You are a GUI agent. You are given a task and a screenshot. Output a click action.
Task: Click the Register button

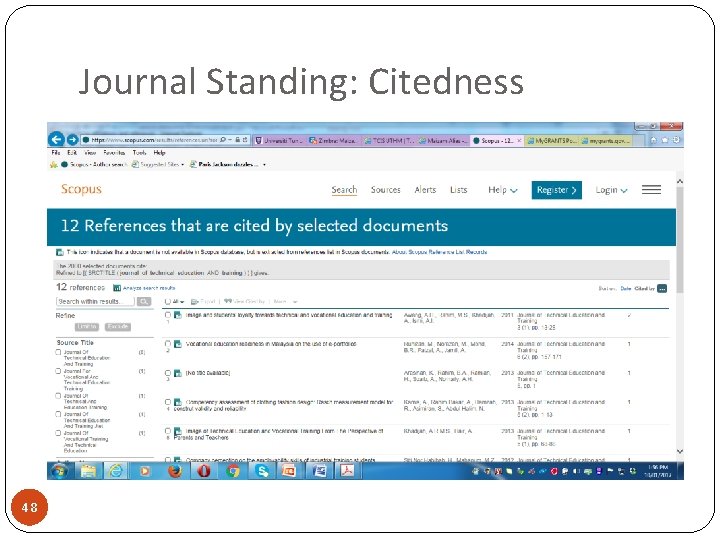[x=557, y=190]
